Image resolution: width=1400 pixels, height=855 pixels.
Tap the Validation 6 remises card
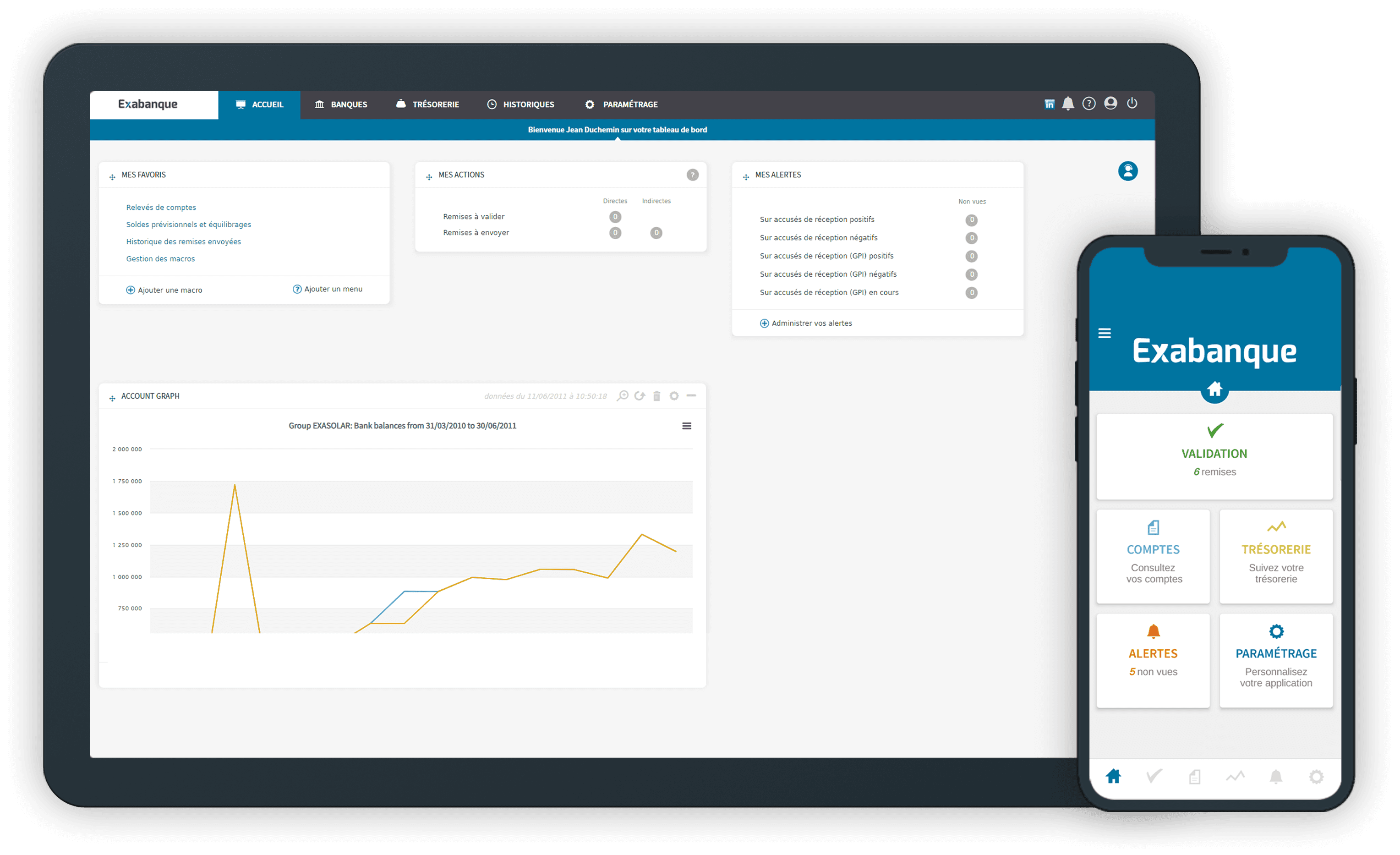coord(1214,456)
